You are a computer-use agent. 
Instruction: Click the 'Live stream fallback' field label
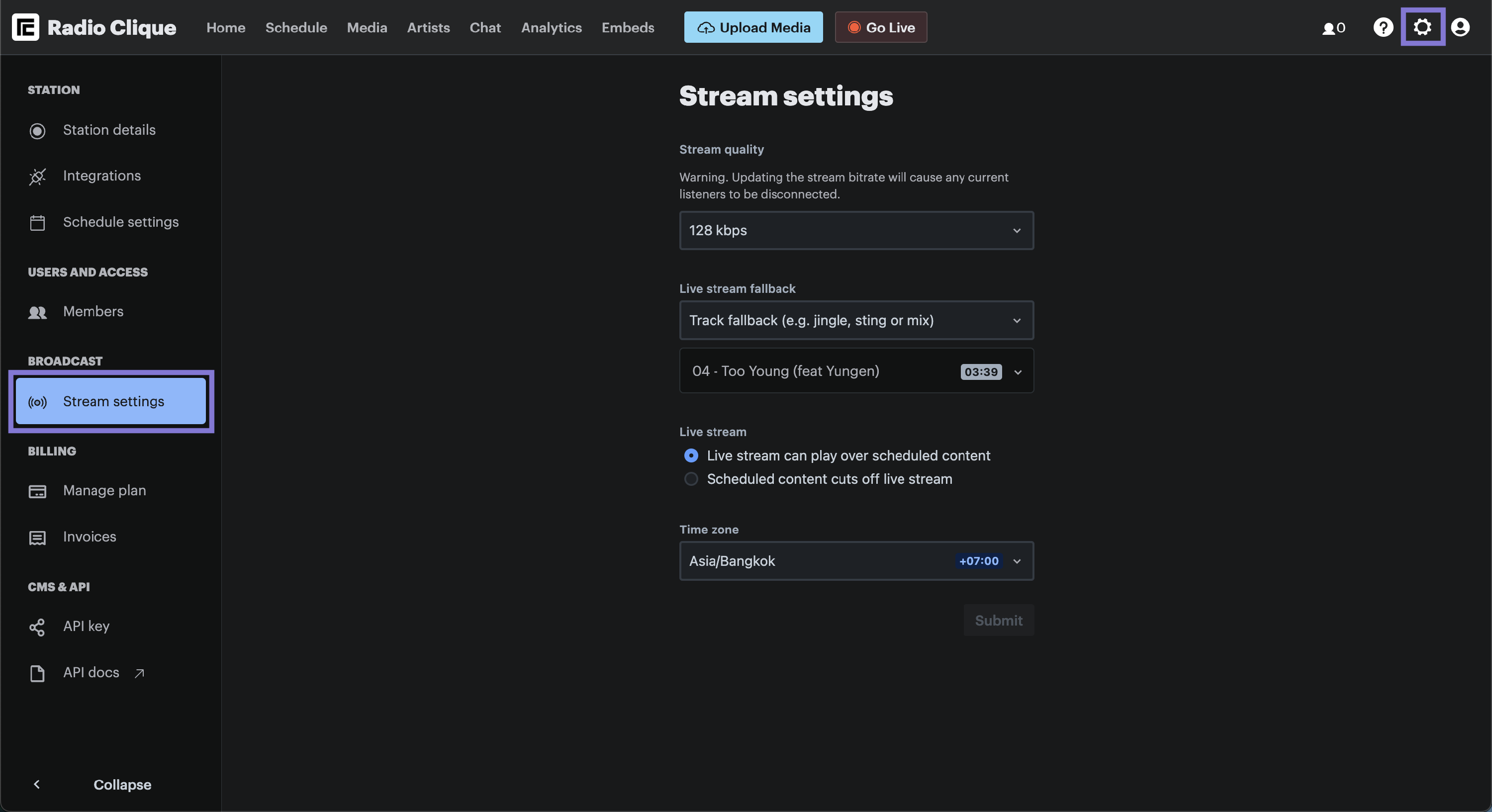738,288
